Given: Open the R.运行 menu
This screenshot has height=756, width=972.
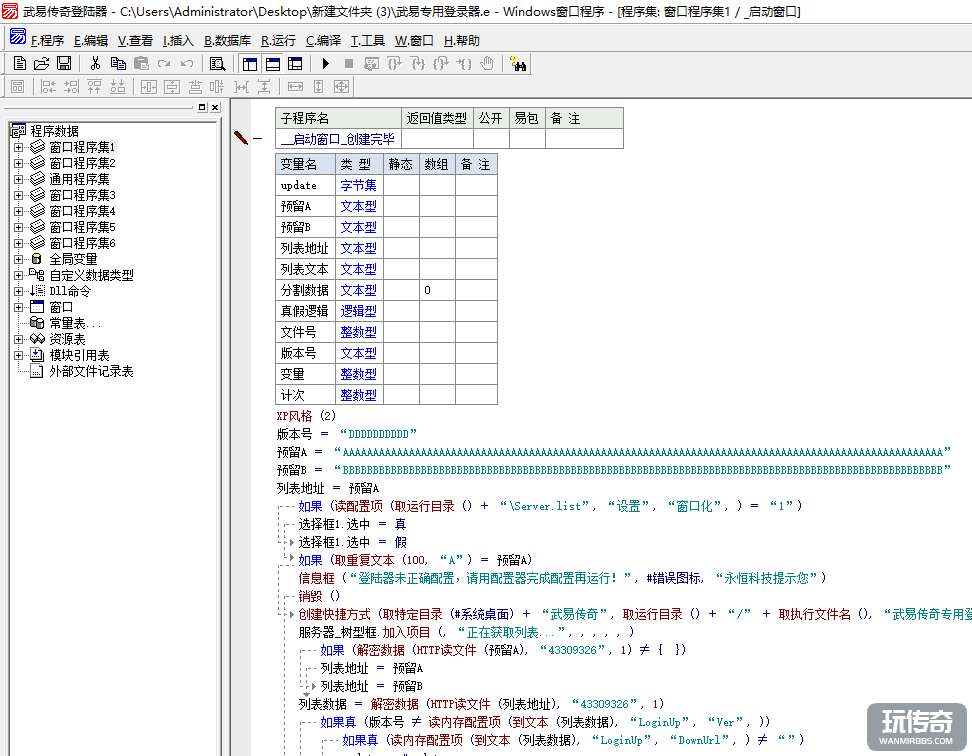Looking at the screenshot, I should click(x=278, y=41).
